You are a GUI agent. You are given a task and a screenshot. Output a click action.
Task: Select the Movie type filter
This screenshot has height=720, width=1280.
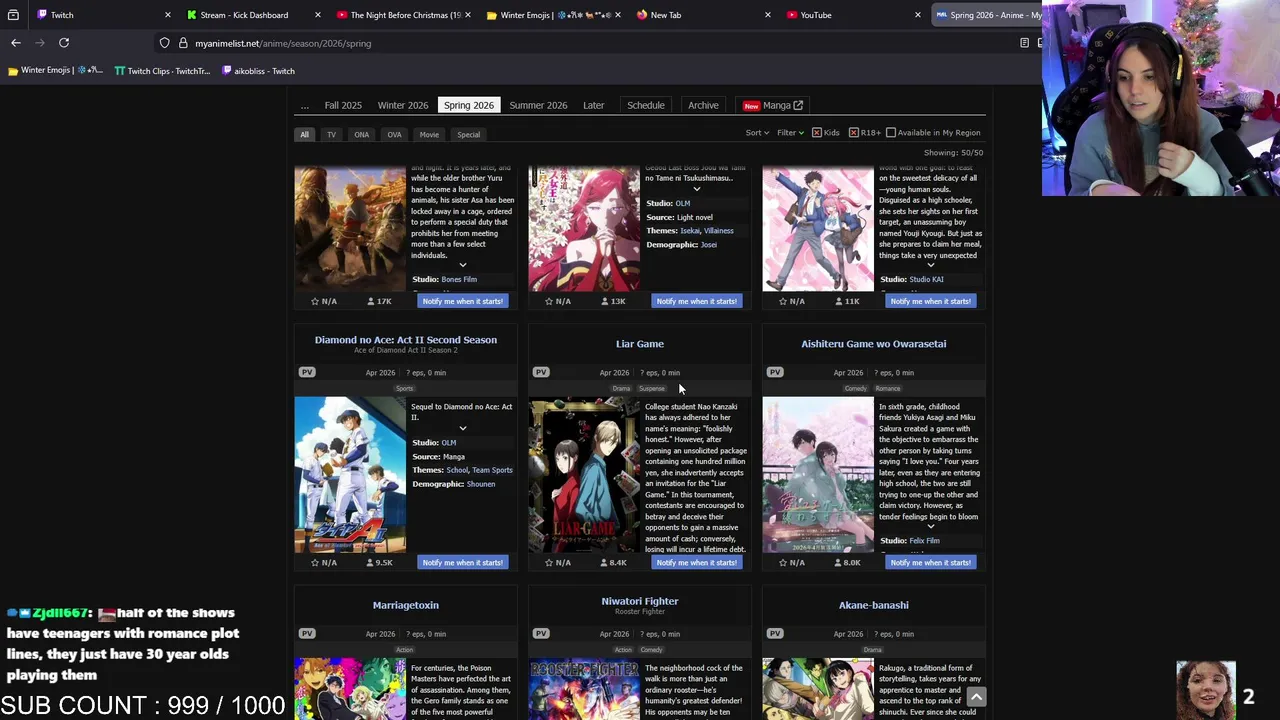click(429, 134)
